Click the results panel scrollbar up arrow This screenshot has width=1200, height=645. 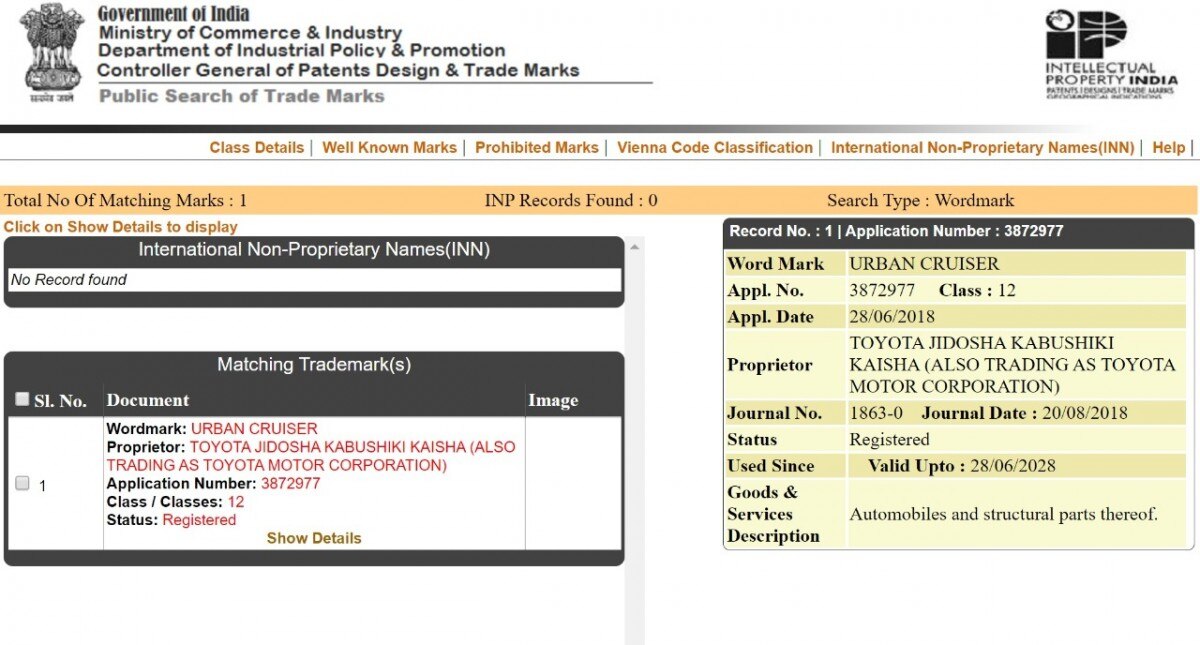634,245
